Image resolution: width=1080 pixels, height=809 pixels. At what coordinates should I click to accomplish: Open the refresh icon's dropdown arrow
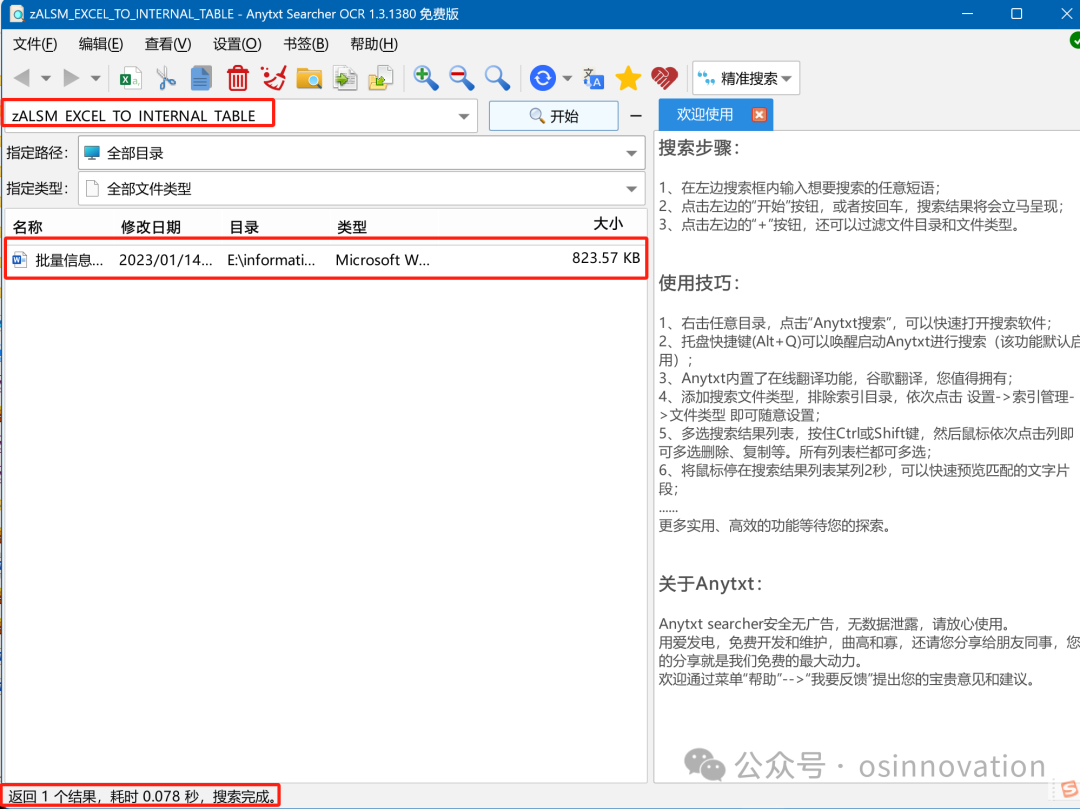tap(567, 78)
